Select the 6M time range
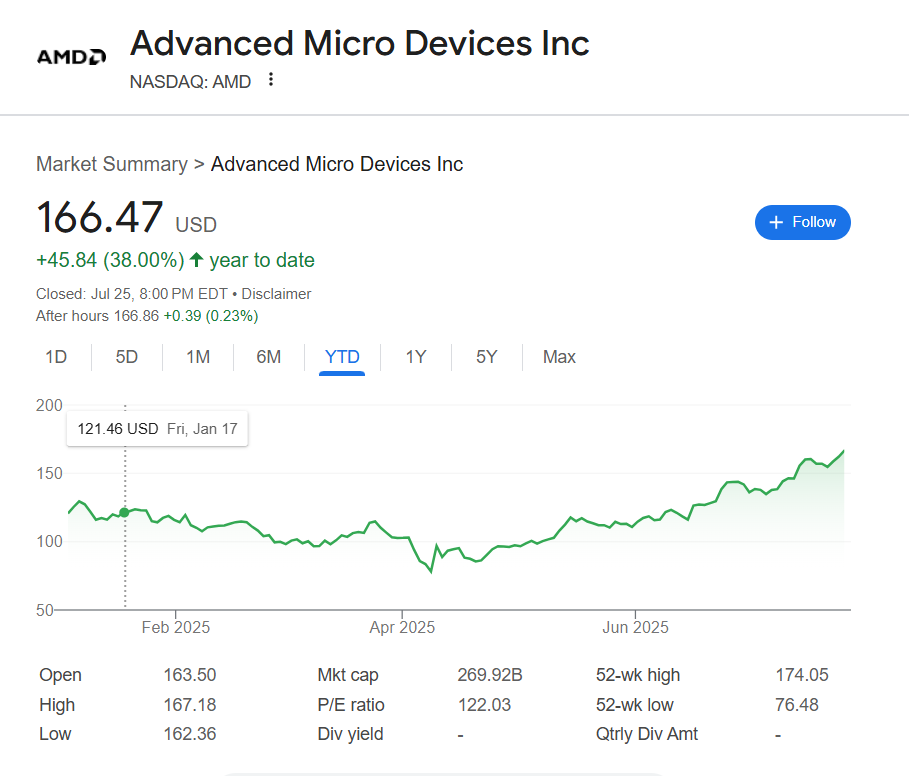This screenshot has height=776, width=909. click(268, 357)
